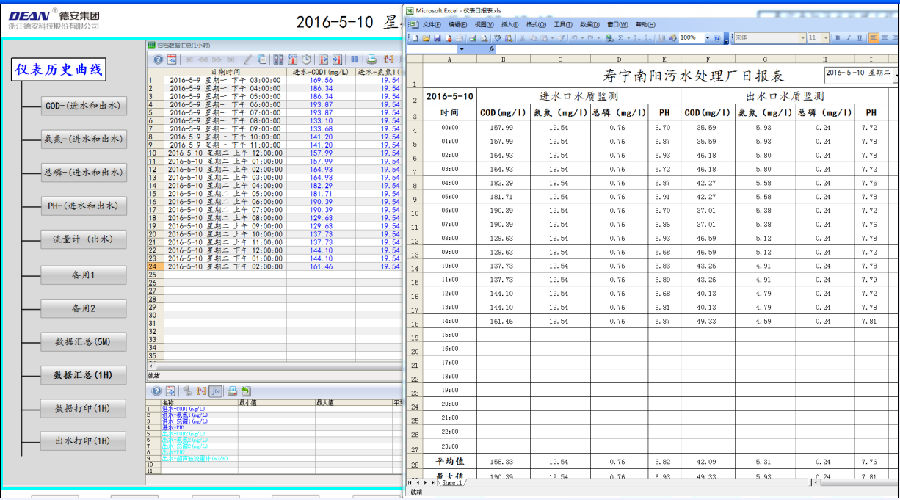Click Excel Open folder icon

coord(426,38)
